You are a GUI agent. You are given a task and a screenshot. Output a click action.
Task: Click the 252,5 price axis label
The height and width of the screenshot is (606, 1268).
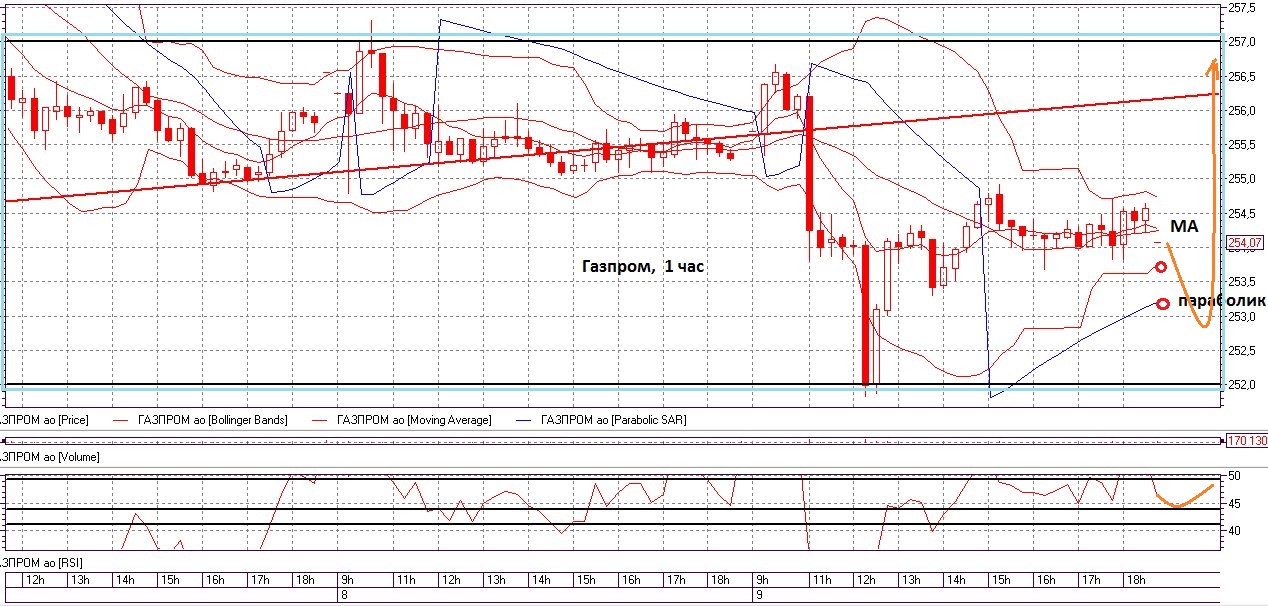coord(1242,351)
